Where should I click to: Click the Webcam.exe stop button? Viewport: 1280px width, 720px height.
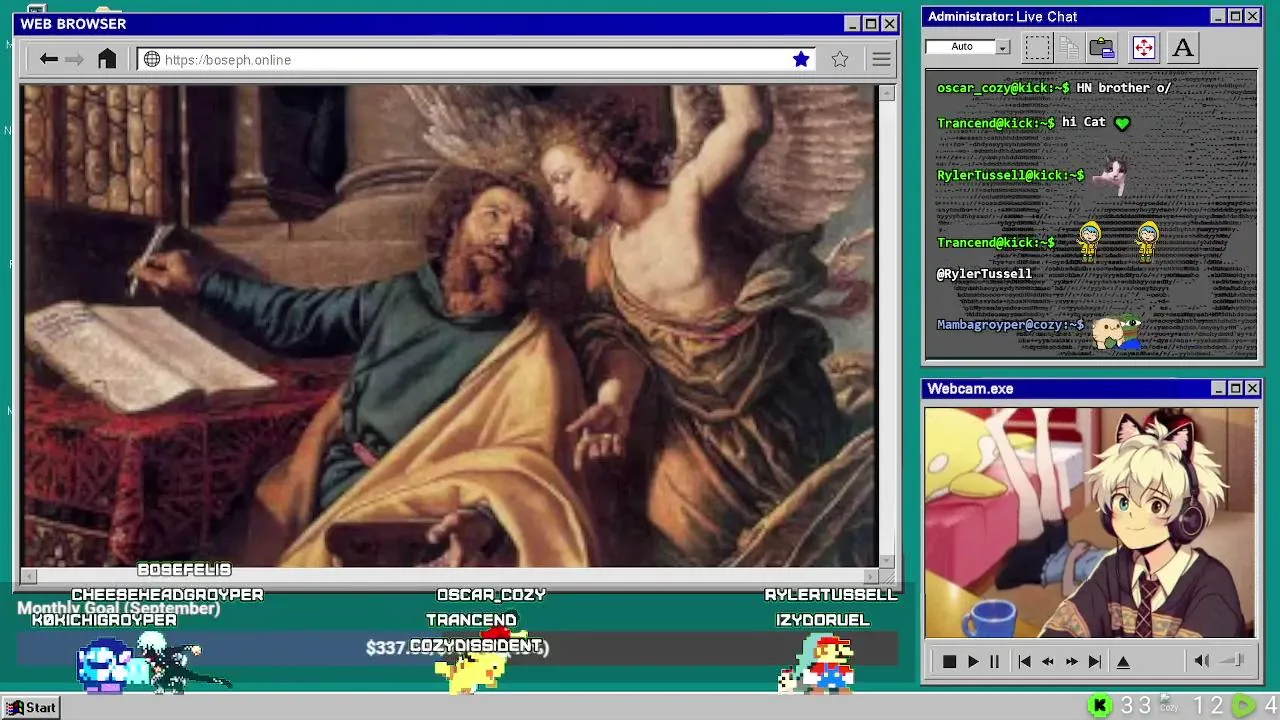(949, 661)
